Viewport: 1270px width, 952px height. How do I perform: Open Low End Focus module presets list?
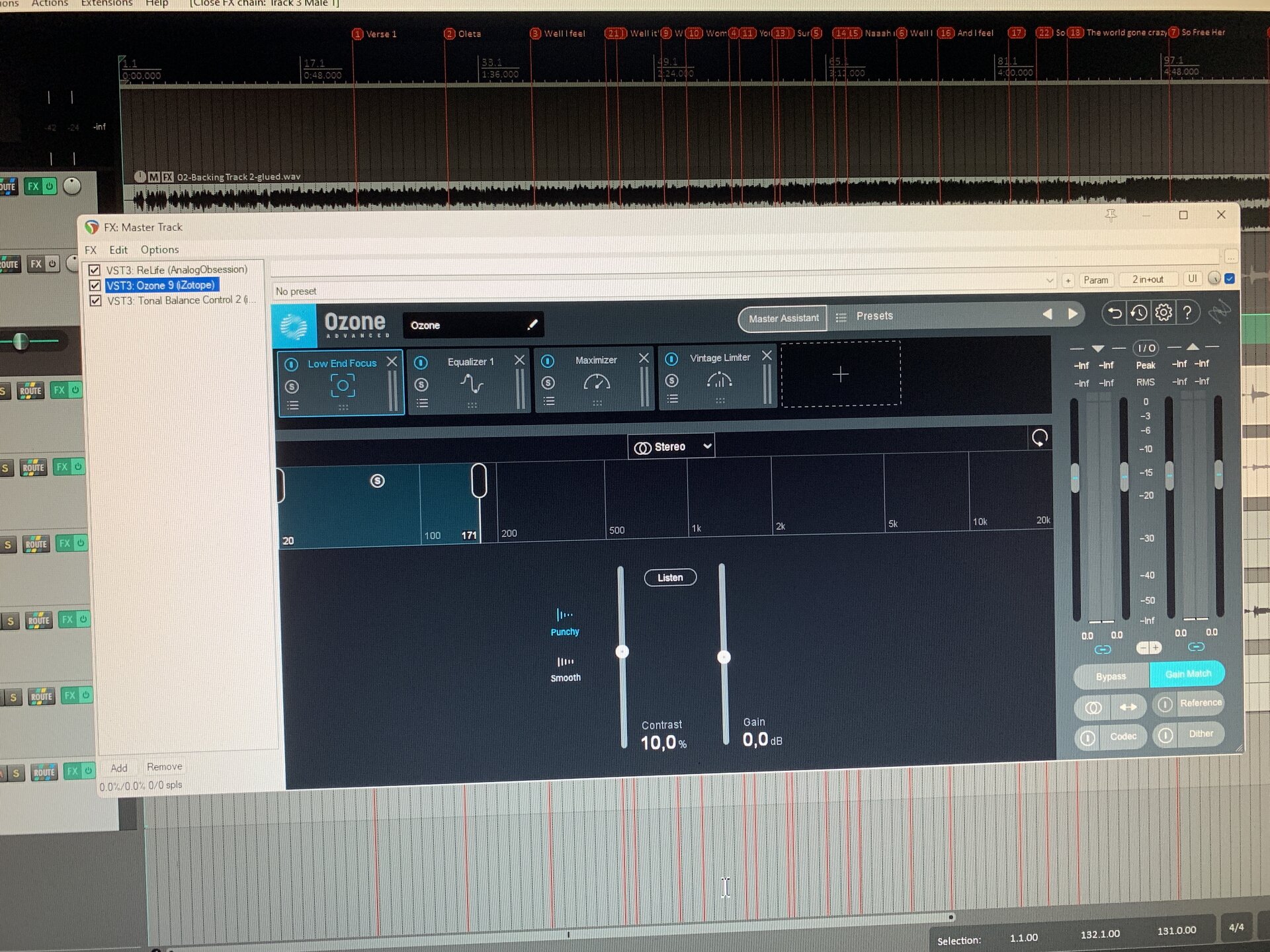(x=292, y=405)
